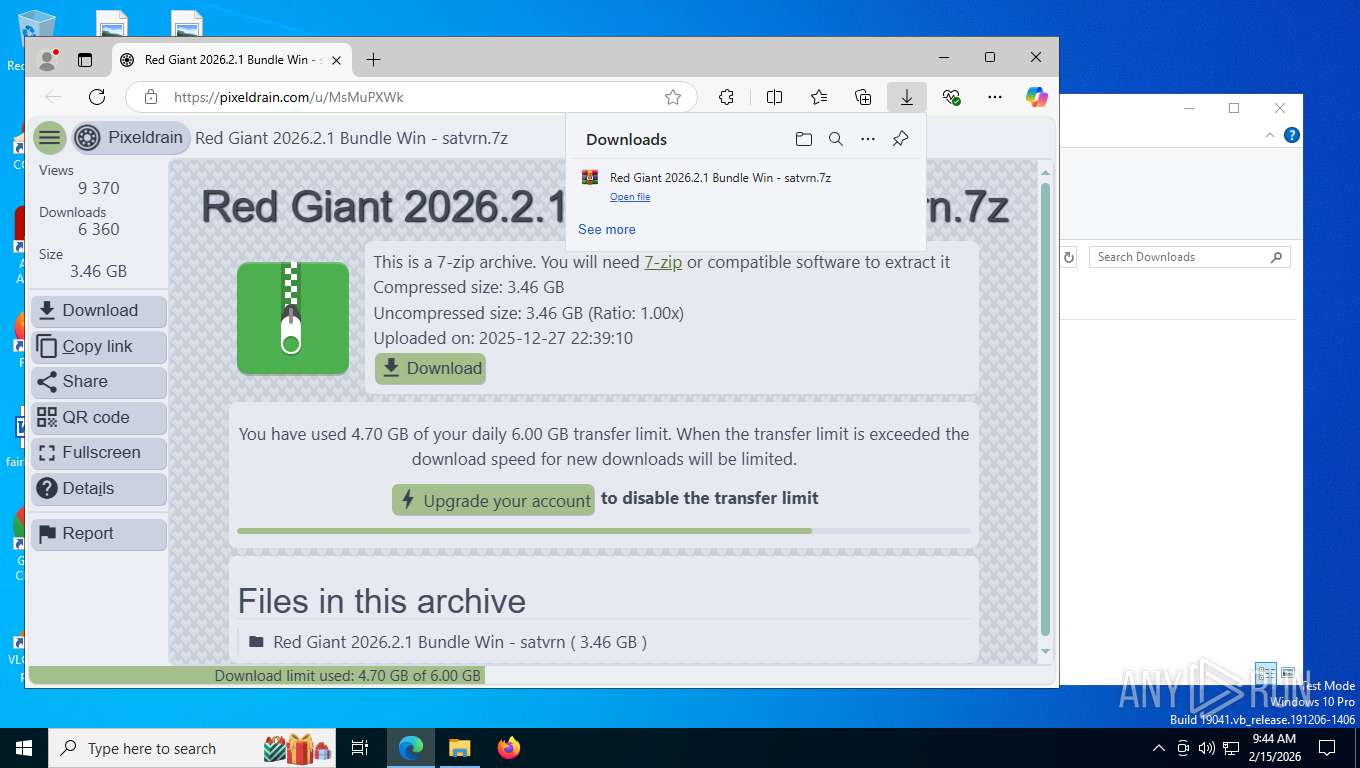The width and height of the screenshot is (1360, 768).
Task: Open Microsoft Edge from taskbar
Action: point(410,748)
